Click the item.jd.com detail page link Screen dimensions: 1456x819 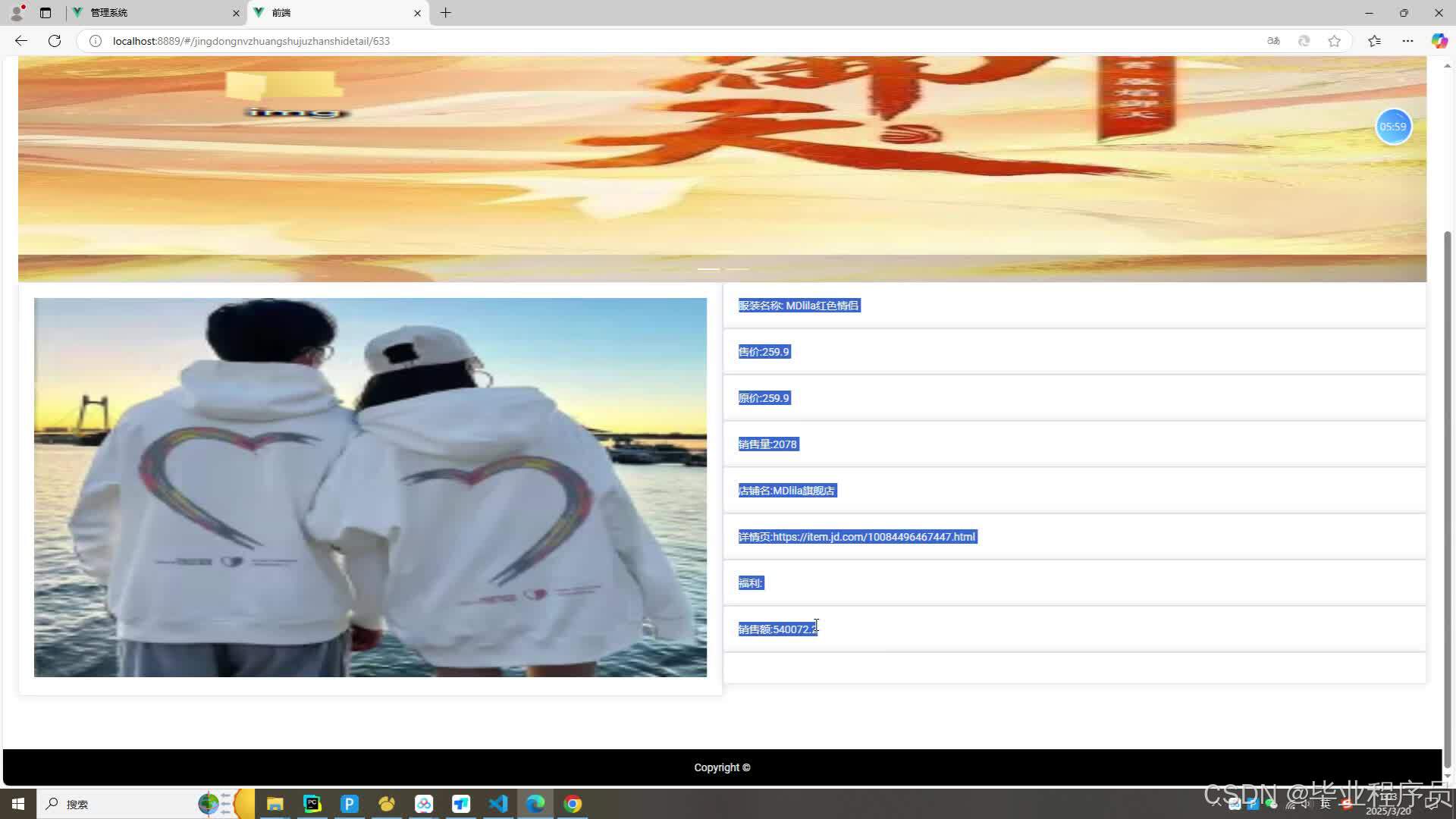click(874, 537)
